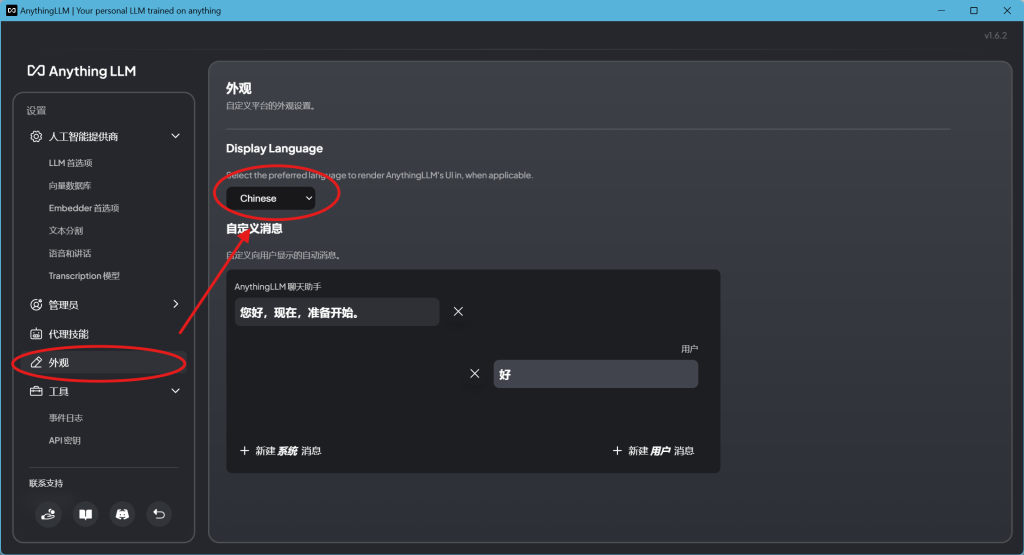Viewport: 1024px width, 555px height.
Task: Open Transcription 模型 settings
Action: point(84,276)
